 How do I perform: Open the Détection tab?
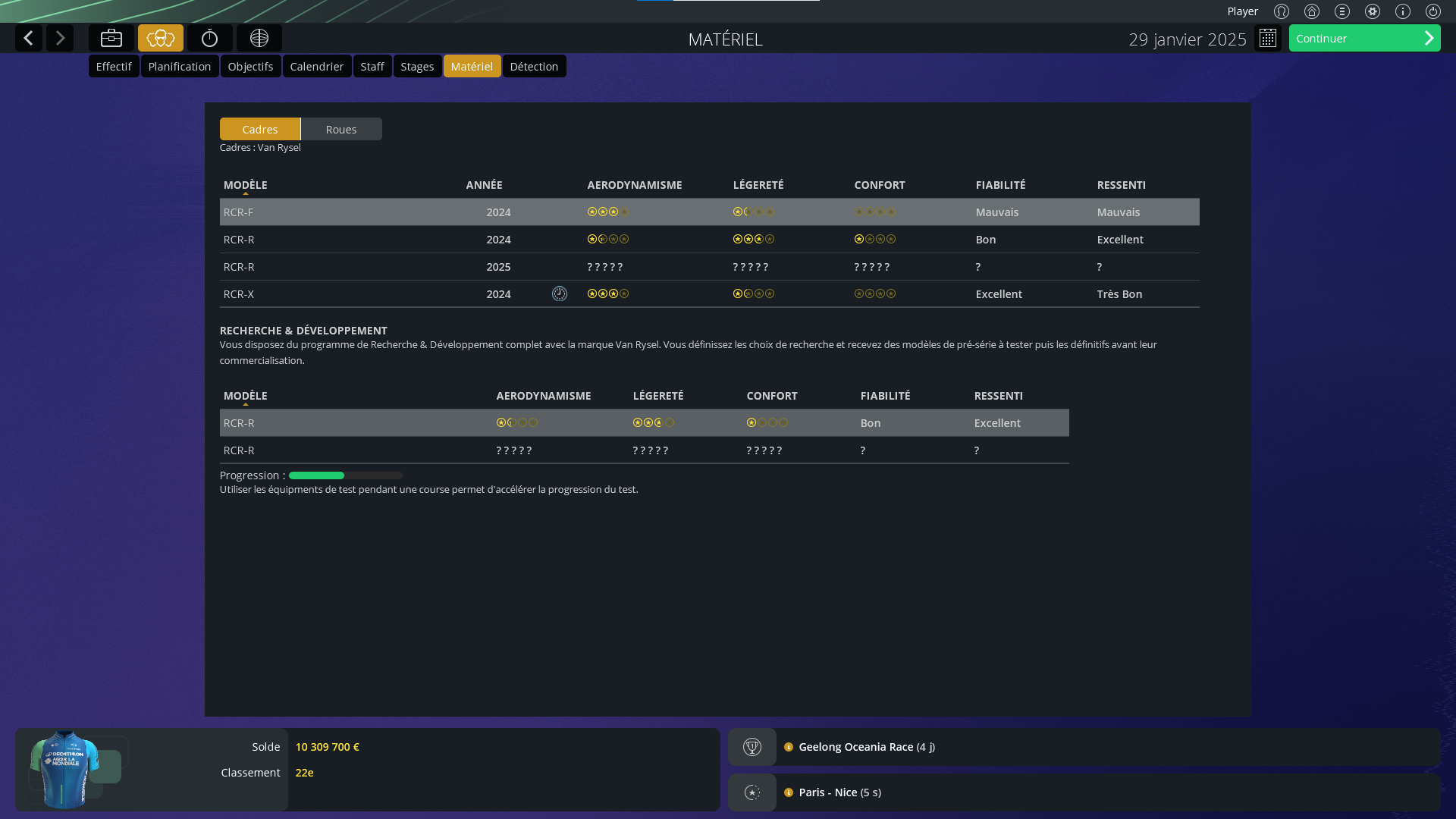(x=534, y=66)
